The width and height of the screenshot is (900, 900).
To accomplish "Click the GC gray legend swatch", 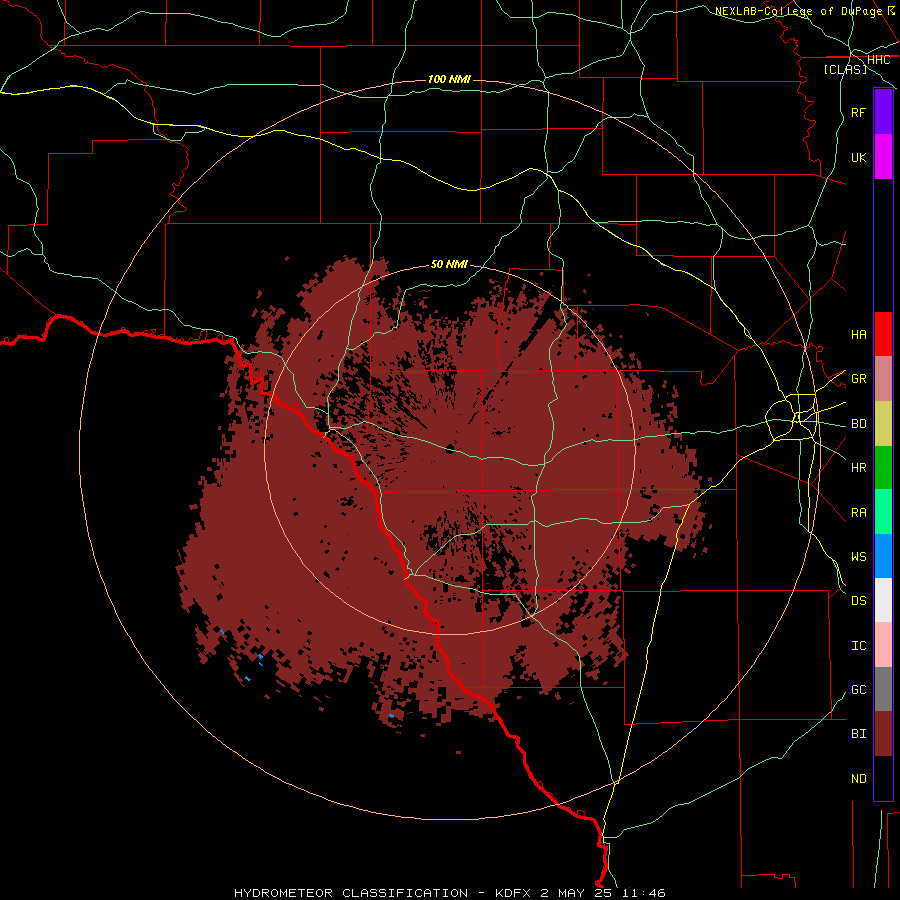I will [x=883, y=689].
